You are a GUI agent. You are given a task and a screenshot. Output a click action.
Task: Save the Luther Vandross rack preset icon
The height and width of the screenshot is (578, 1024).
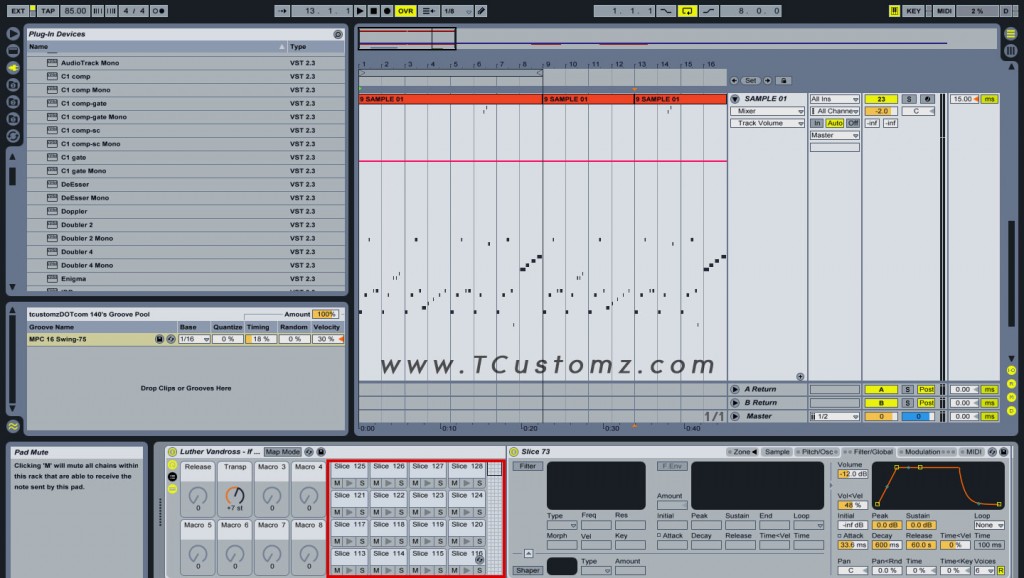click(x=321, y=452)
